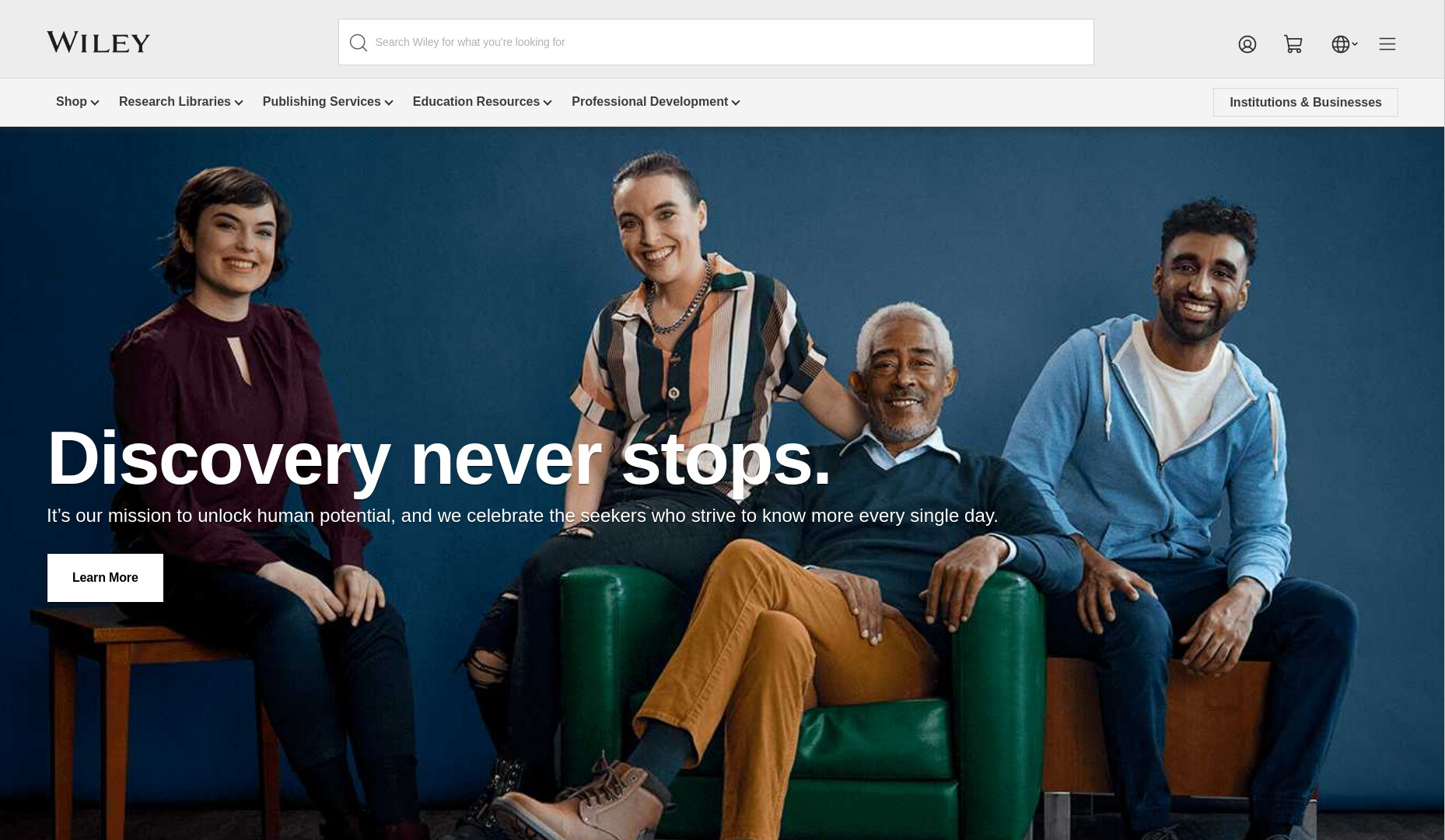
Task: Select the globe region icon
Action: pos(1340,44)
